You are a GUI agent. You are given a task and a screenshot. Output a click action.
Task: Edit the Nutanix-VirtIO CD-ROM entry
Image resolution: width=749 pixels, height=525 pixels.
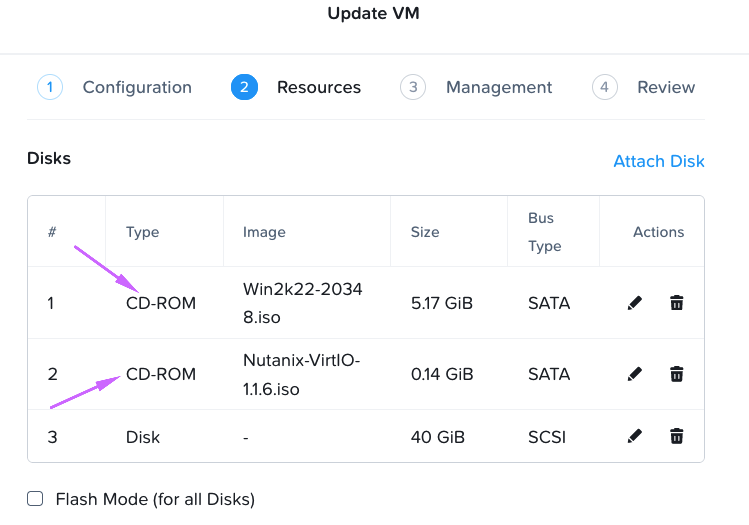(x=634, y=374)
